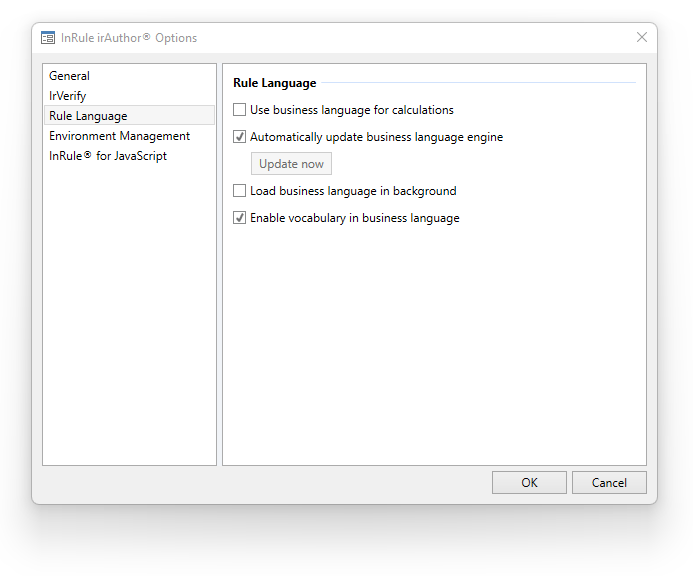This screenshot has width=693, height=576.
Task: Click the 'Enable vocabulary in business language' label text
Action: pos(355,218)
